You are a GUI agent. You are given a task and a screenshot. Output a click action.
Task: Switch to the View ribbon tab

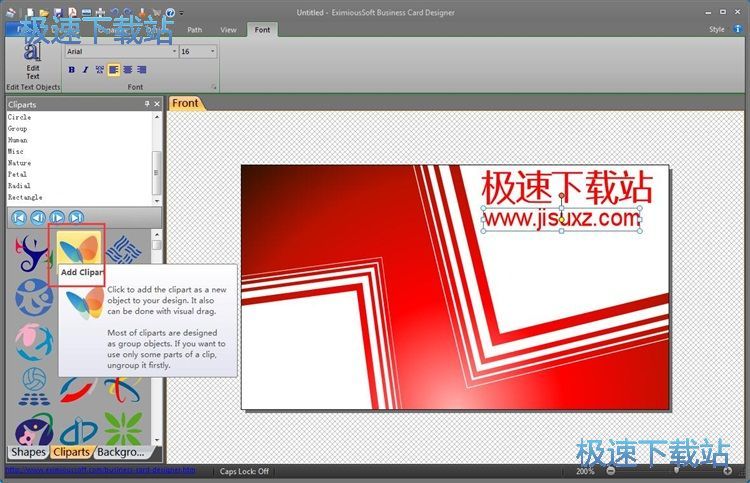point(228,30)
